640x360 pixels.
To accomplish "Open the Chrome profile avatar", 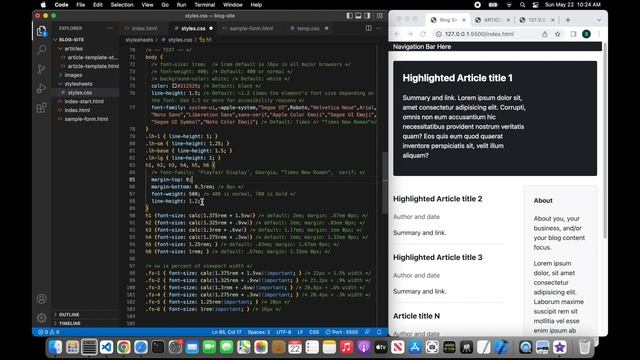I will click(586, 34).
